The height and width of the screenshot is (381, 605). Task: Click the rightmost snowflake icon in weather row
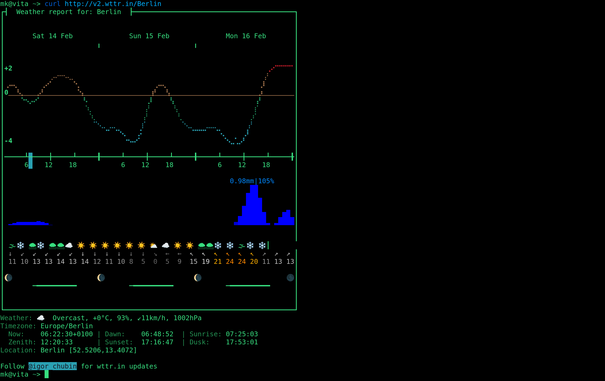point(262,246)
